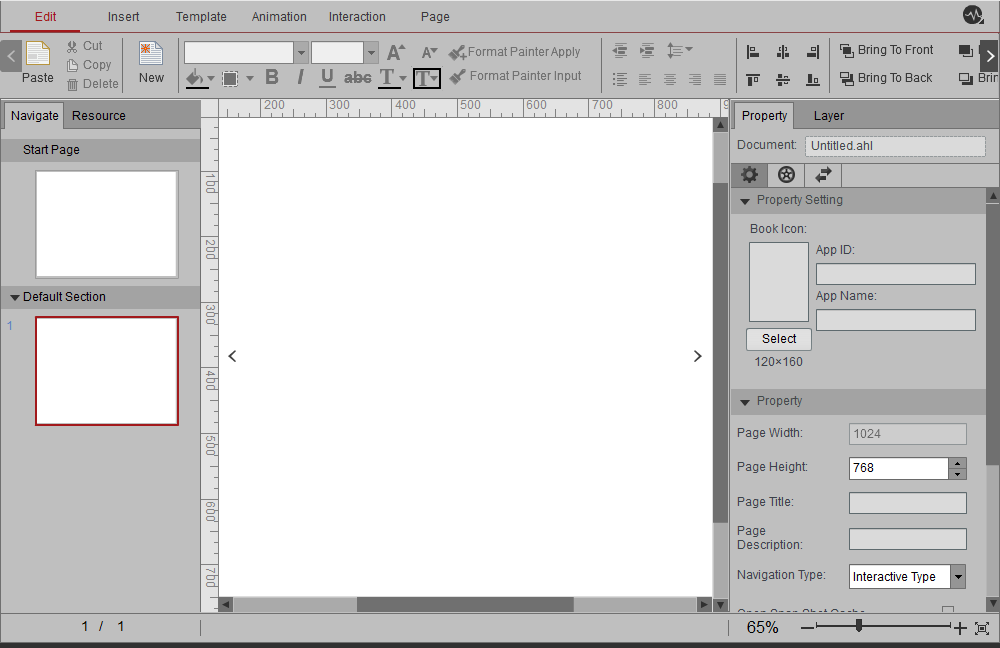Cut the selected item
The image size is (1000, 648).
pyautogui.click(x=84, y=46)
